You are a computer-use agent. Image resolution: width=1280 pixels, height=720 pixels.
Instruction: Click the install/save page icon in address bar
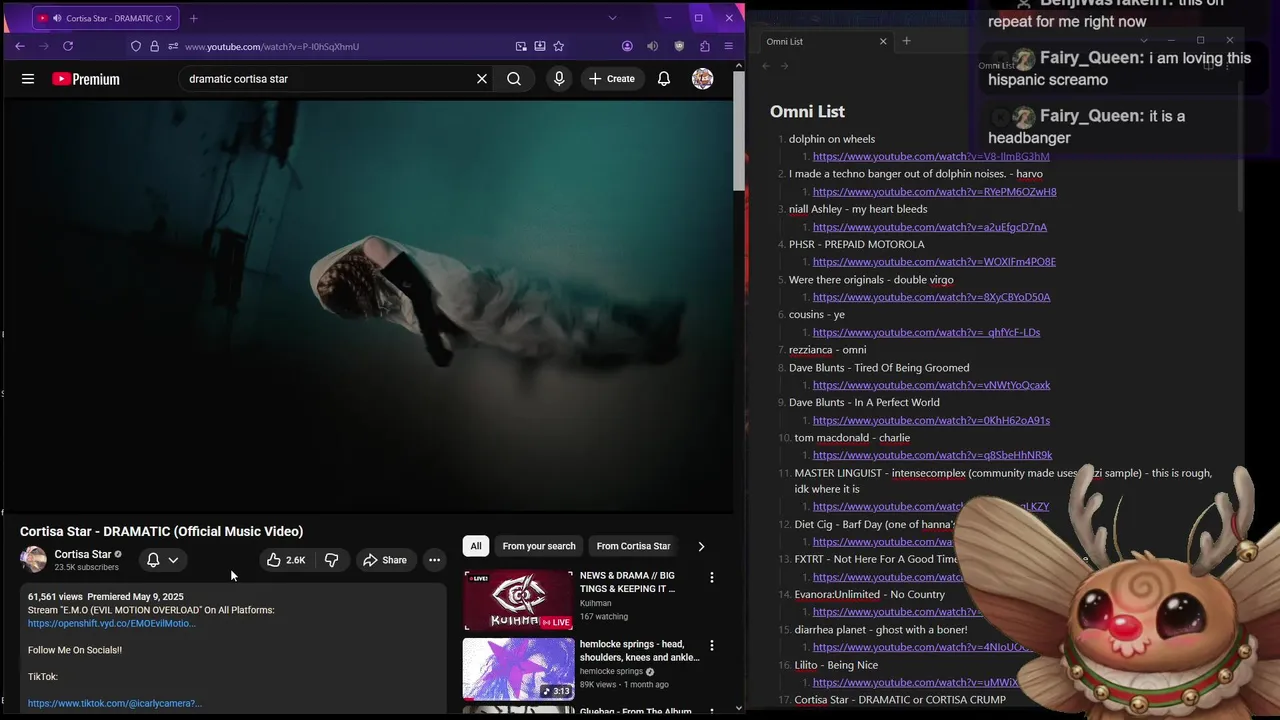(x=540, y=46)
